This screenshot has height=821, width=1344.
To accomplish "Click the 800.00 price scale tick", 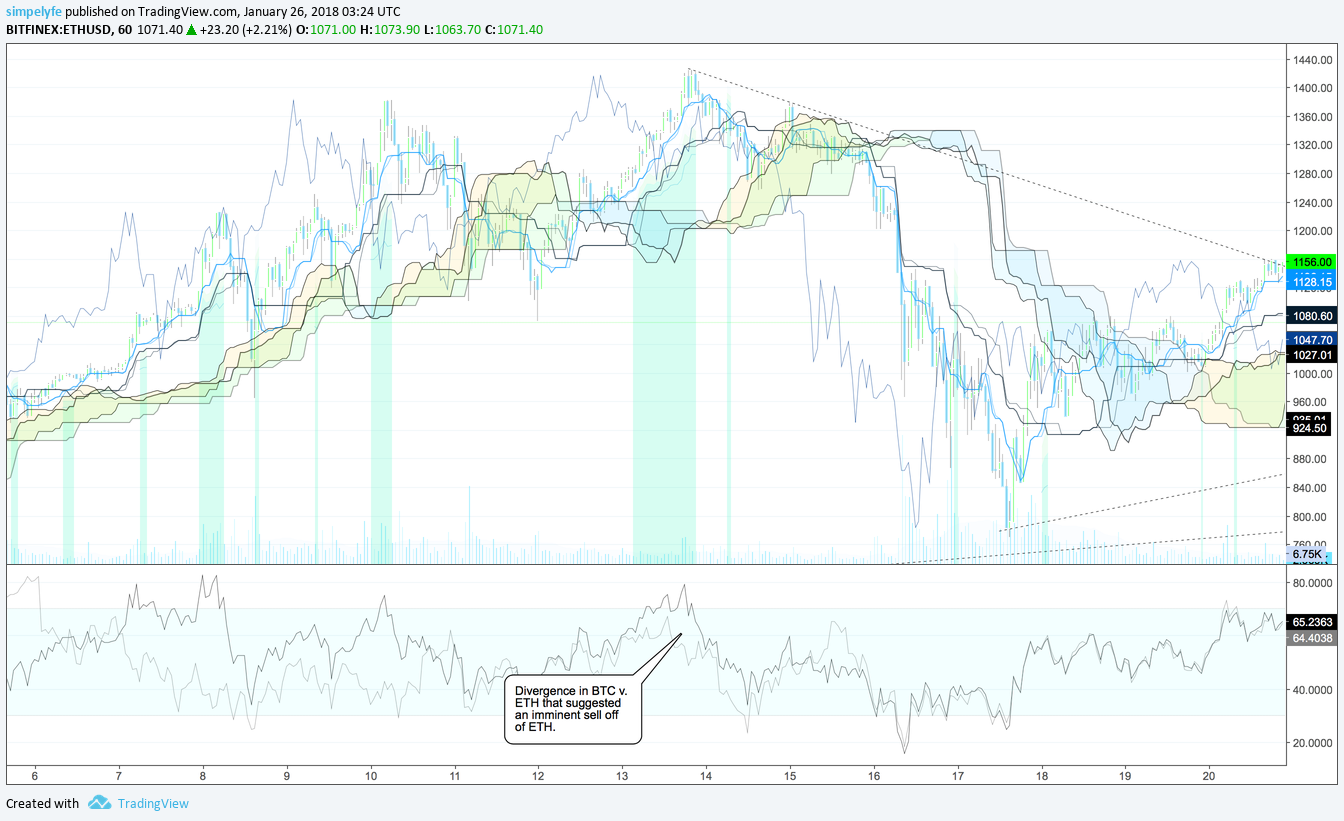I will [x=1310, y=517].
